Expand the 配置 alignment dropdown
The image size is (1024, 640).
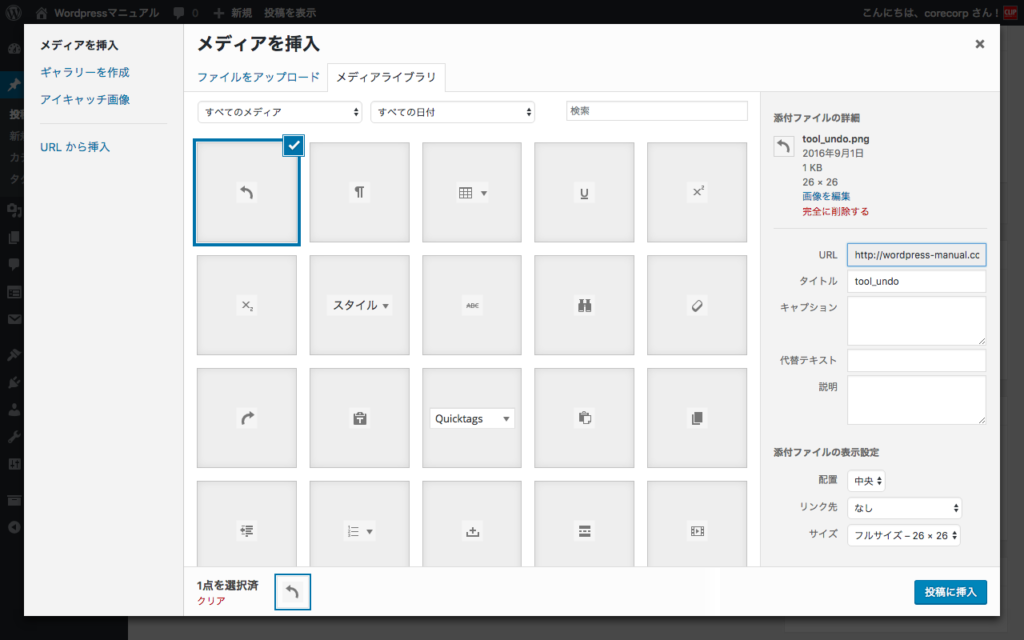point(866,481)
